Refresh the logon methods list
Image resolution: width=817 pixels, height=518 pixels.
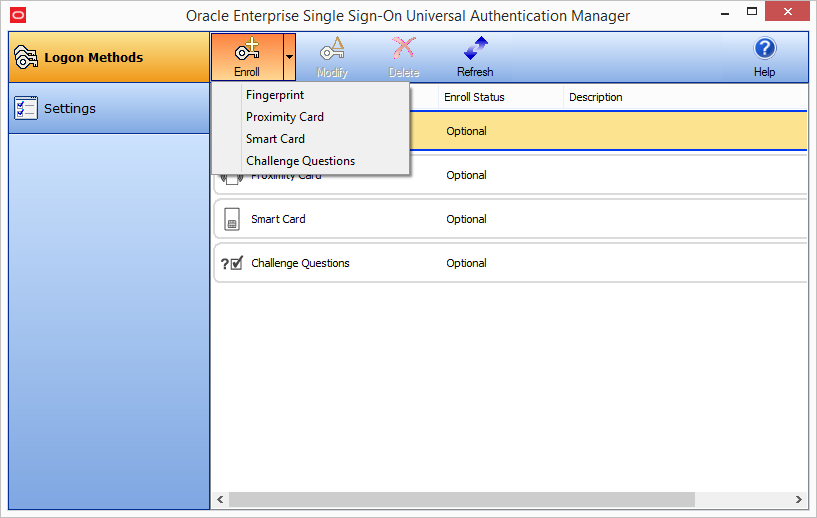click(475, 57)
